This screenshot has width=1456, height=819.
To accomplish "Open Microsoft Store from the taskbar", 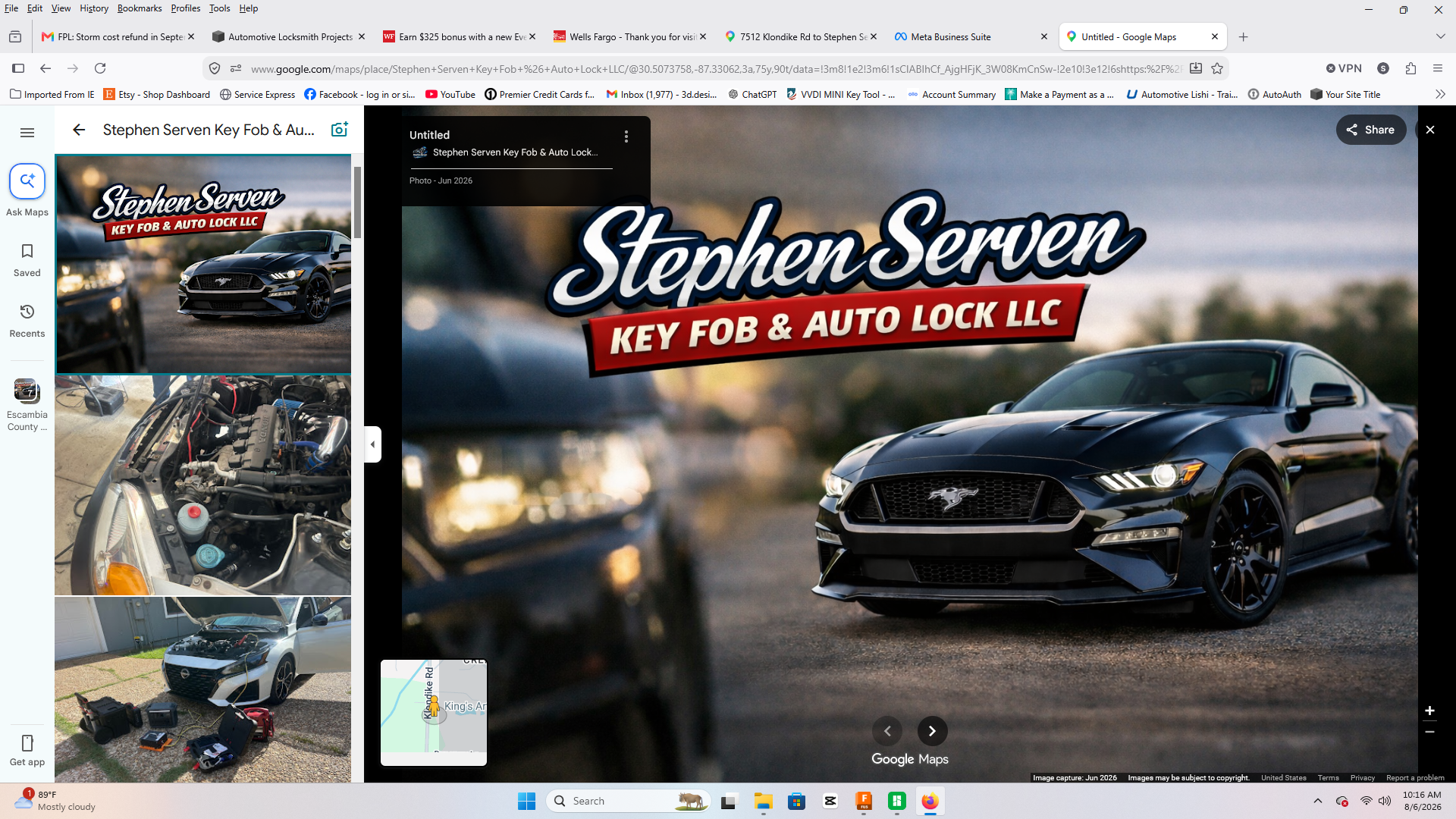I will tap(796, 801).
